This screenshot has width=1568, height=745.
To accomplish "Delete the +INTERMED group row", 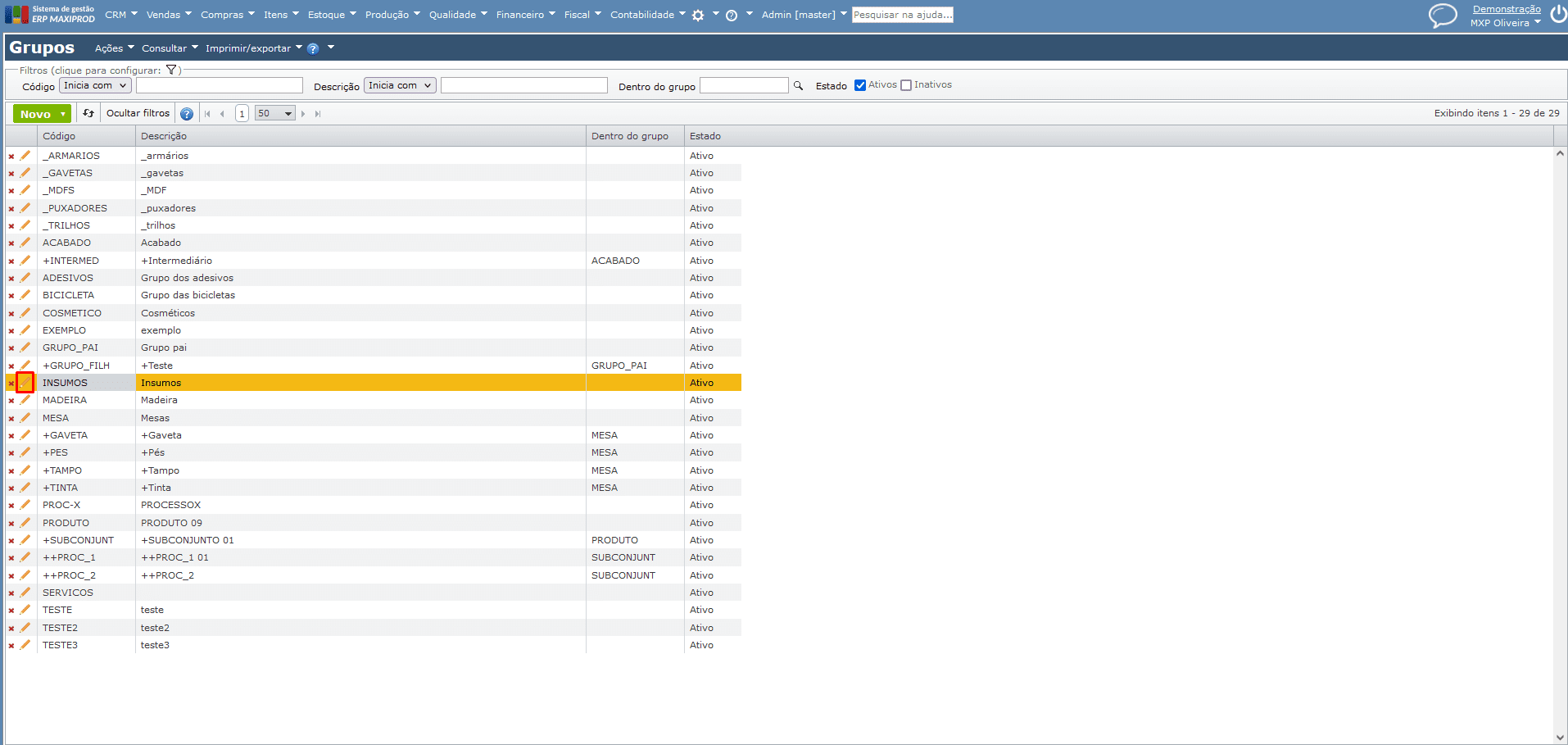I will 11,261.
